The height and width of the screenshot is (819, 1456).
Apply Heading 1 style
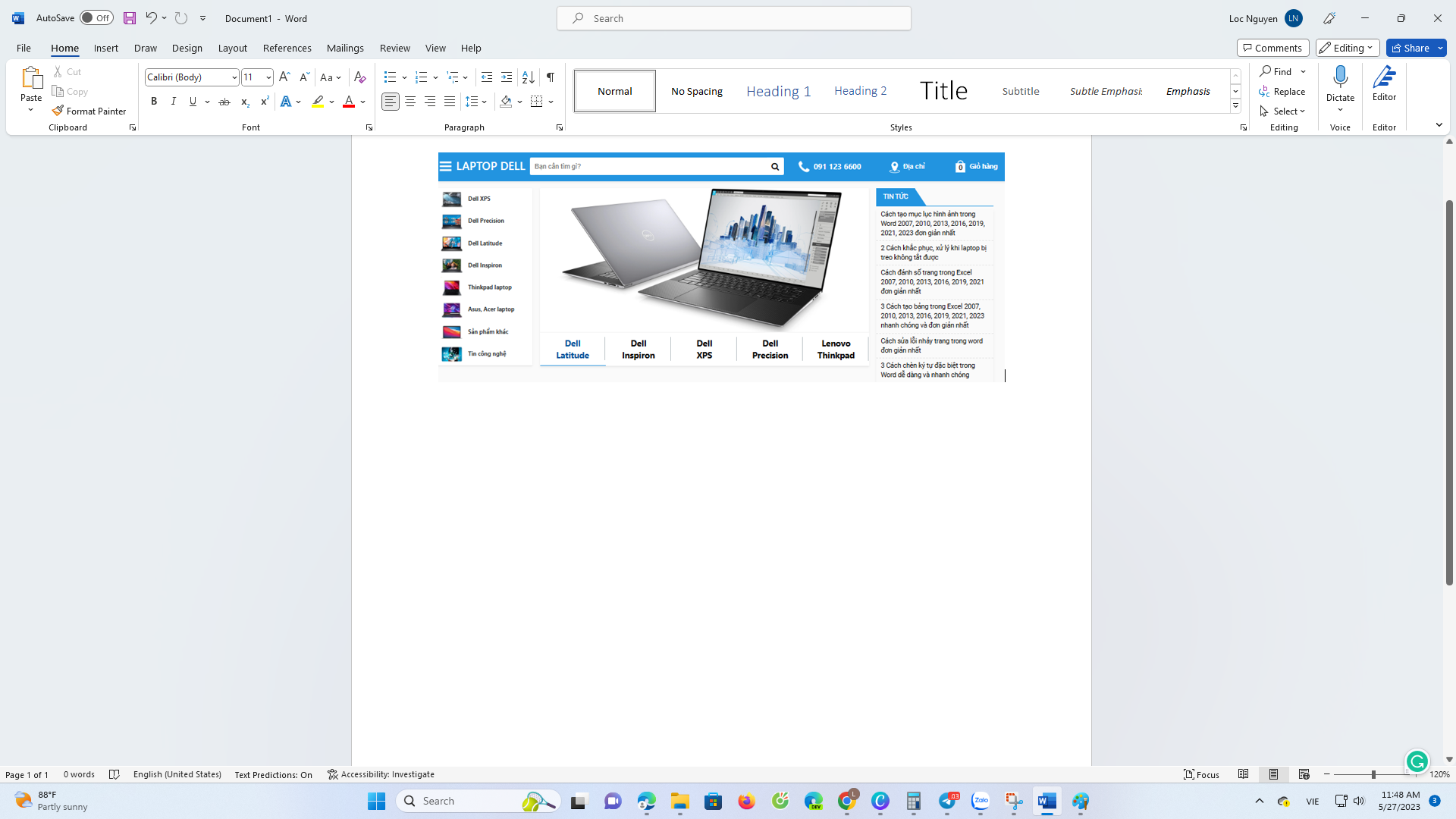(779, 91)
